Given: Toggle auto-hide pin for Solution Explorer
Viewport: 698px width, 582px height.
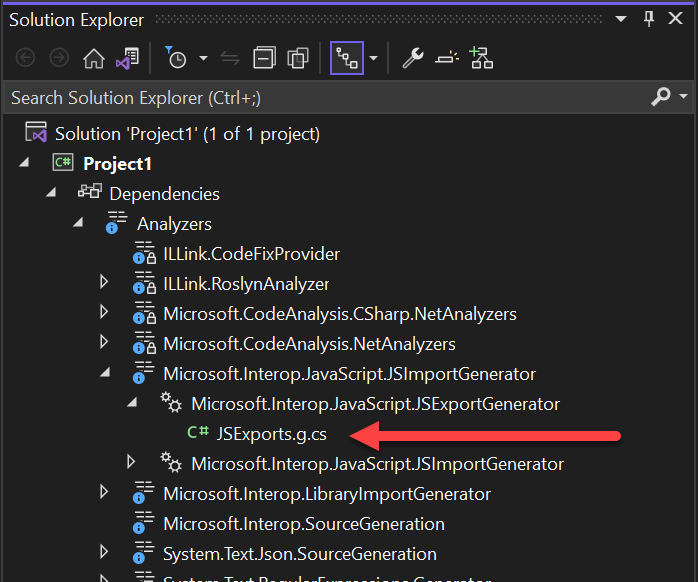Looking at the screenshot, I should pos(648,19).
